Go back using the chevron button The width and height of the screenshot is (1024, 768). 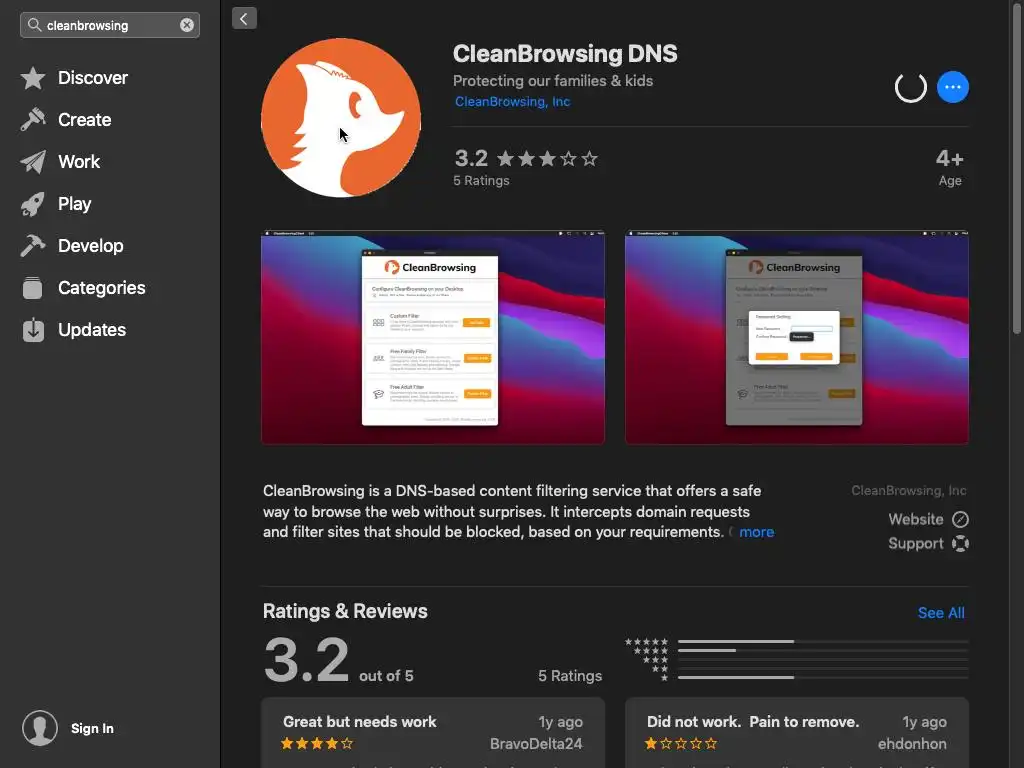244,18
